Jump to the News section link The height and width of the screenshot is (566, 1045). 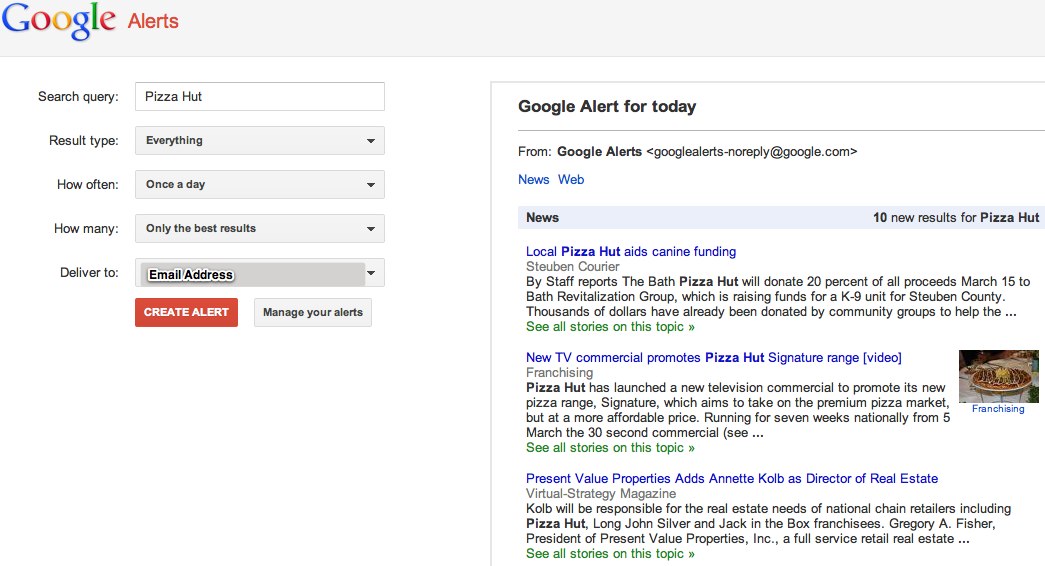[x=533, y=179]
